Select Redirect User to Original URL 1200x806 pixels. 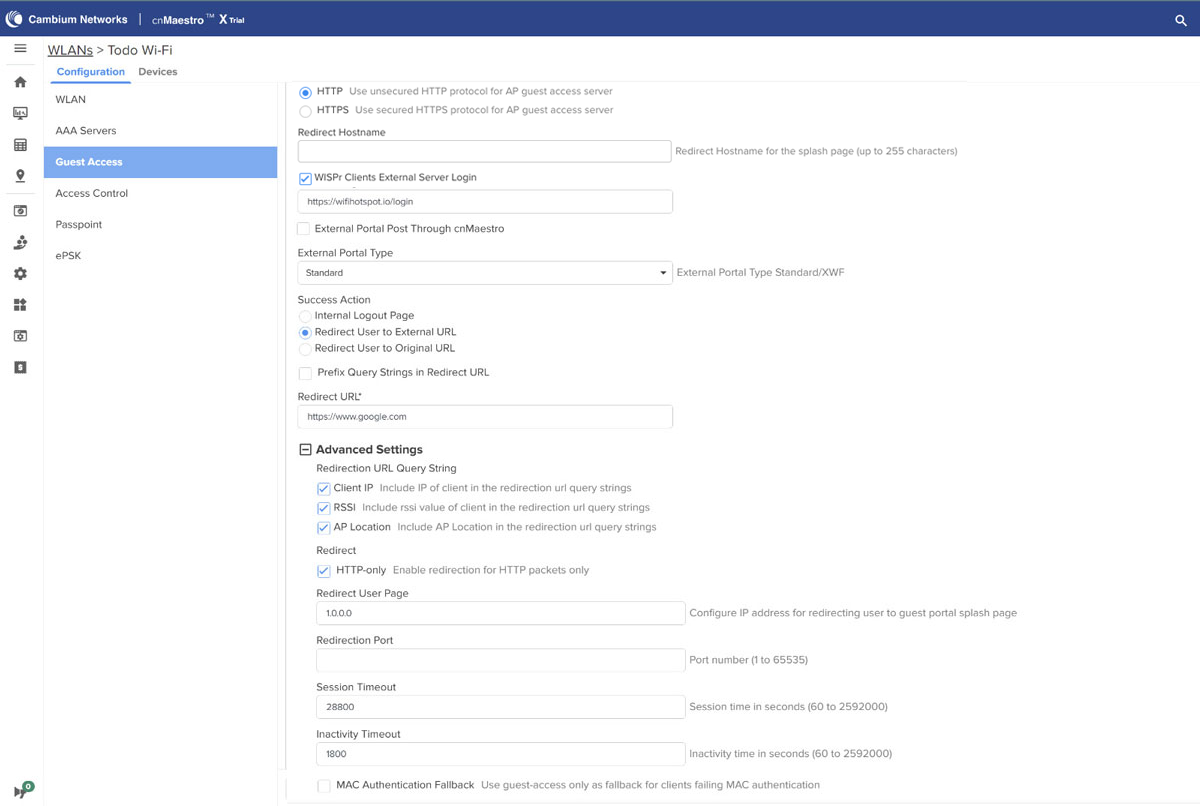click(x=306, y=349)
